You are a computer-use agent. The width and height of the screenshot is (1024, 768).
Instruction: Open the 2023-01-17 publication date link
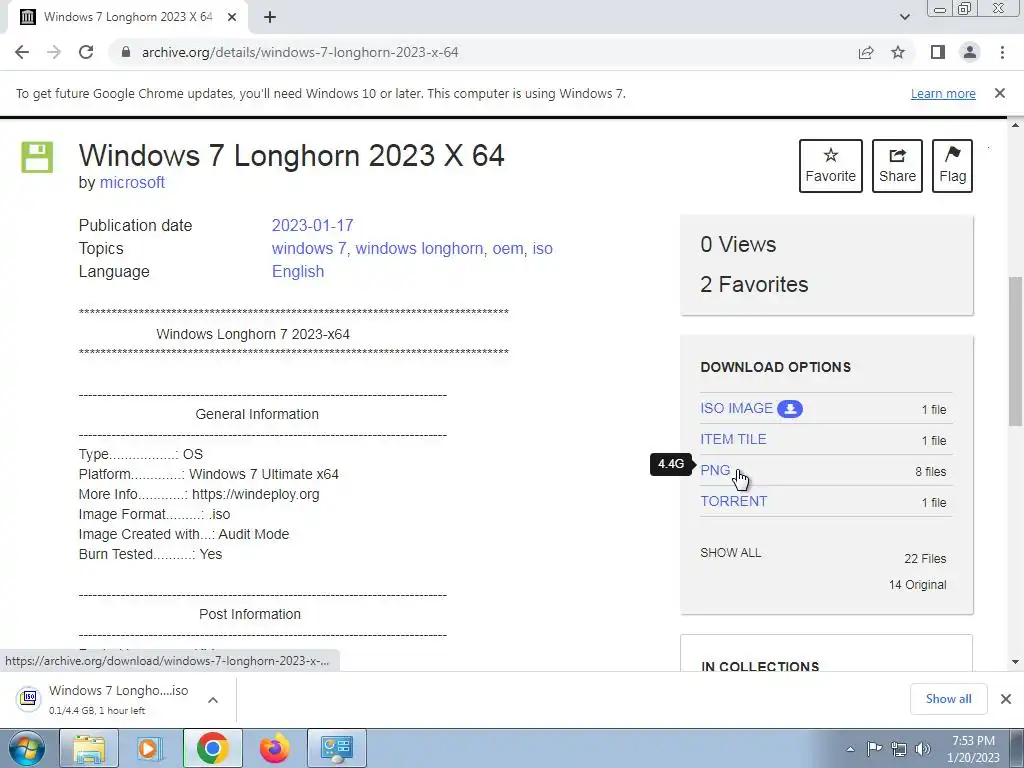312,225
